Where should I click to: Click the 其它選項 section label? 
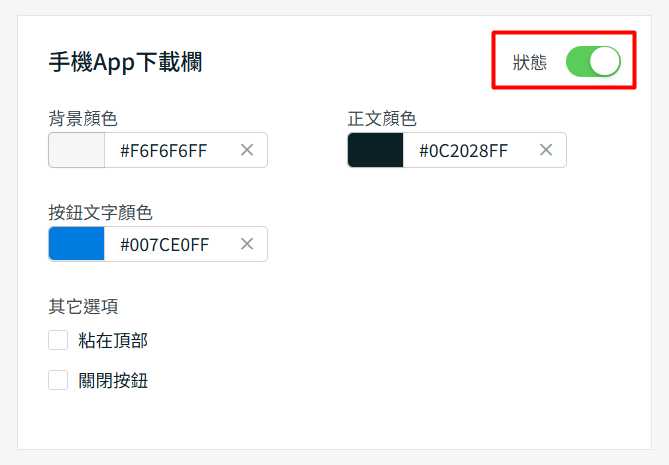click(83, 306)
